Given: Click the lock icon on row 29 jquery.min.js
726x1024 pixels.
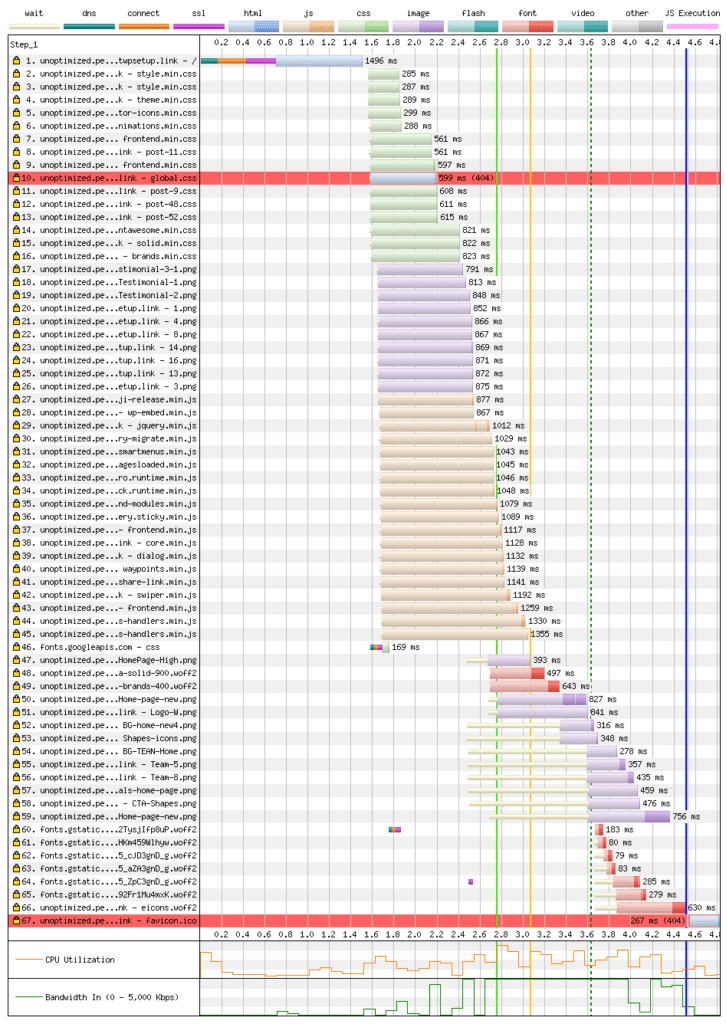Looking at the screenshot, I should click(16, 425).
